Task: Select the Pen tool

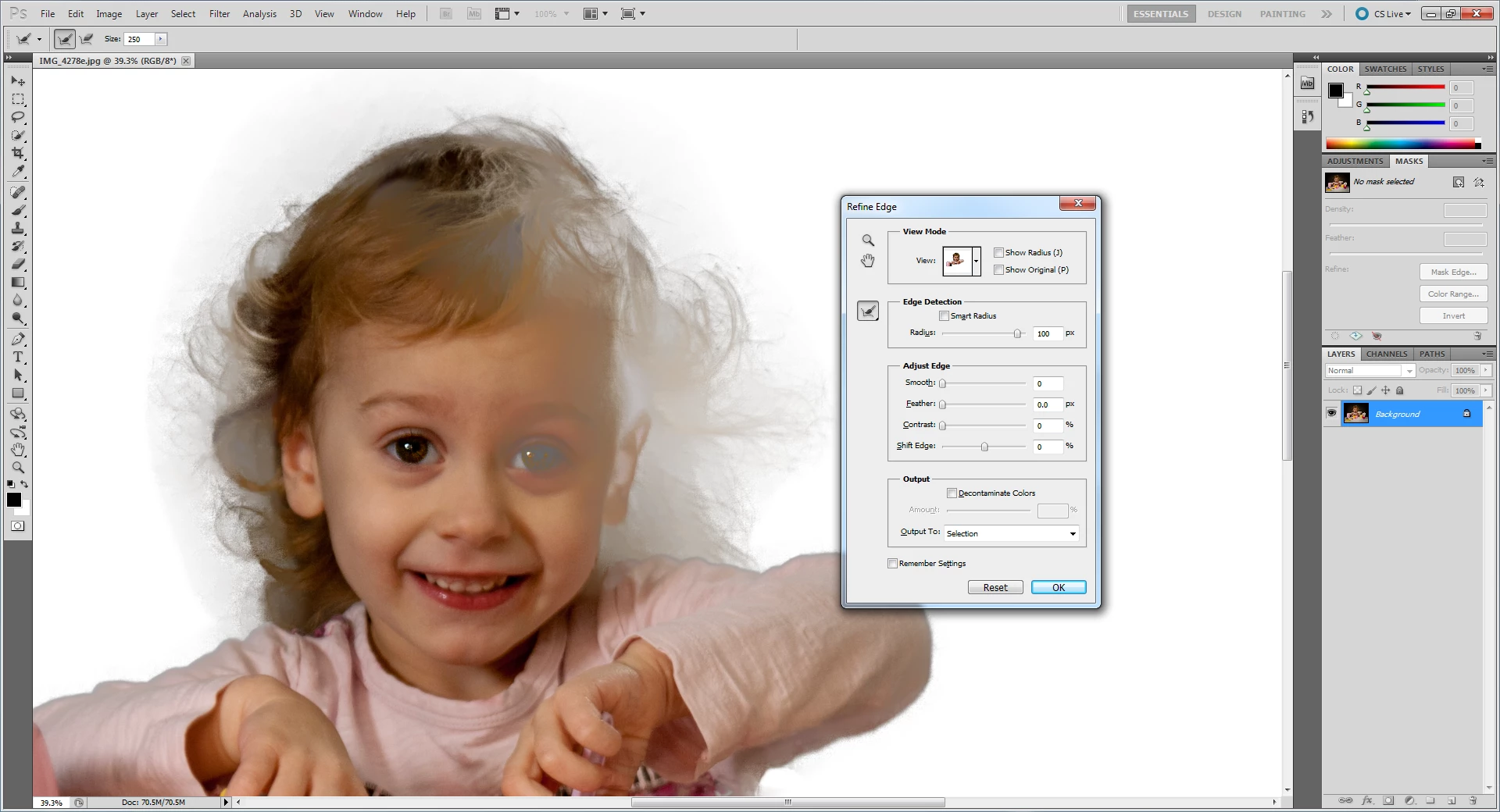Action: [18, 339]
